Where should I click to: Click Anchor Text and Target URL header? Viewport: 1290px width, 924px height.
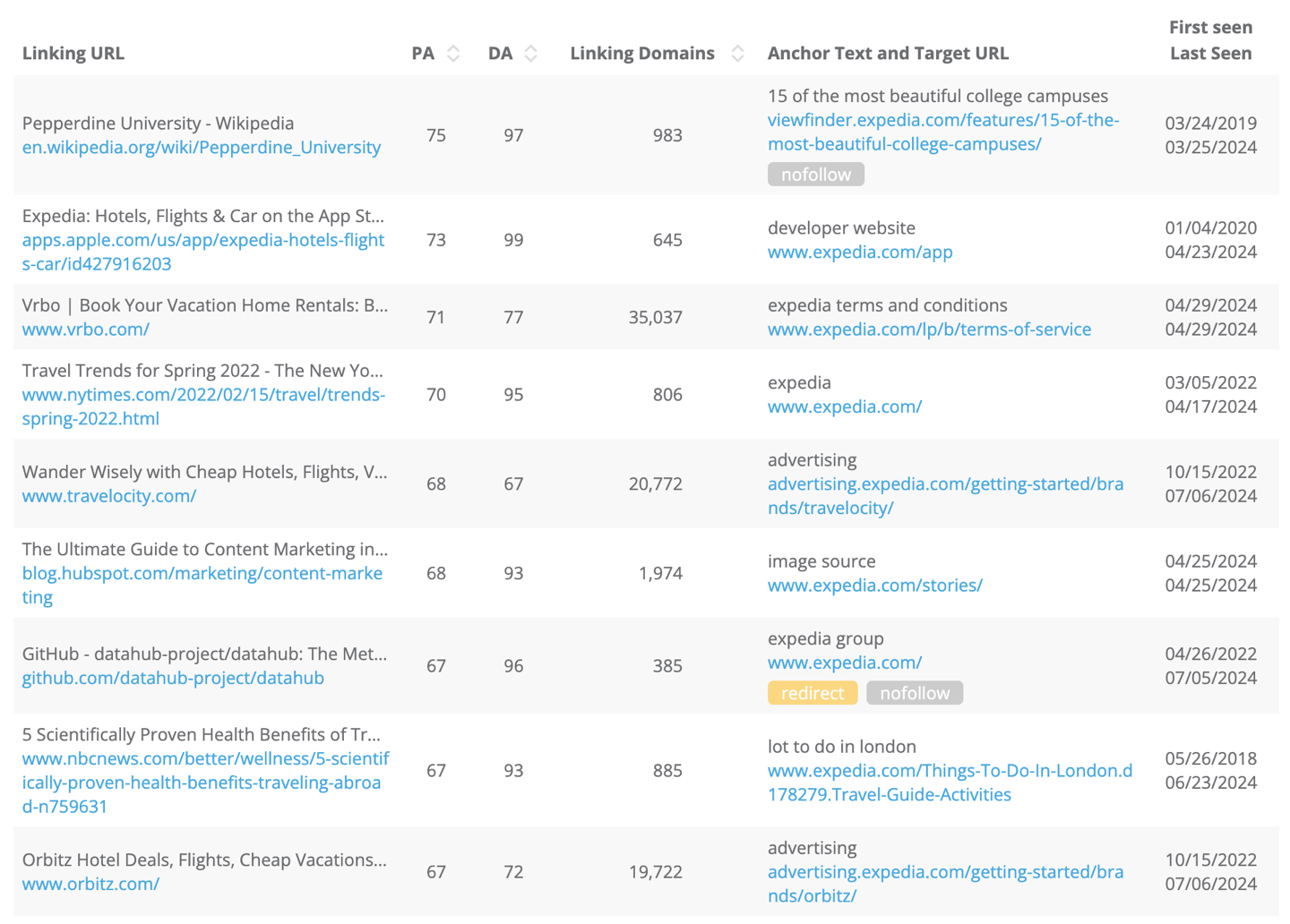tap(888, 54)
